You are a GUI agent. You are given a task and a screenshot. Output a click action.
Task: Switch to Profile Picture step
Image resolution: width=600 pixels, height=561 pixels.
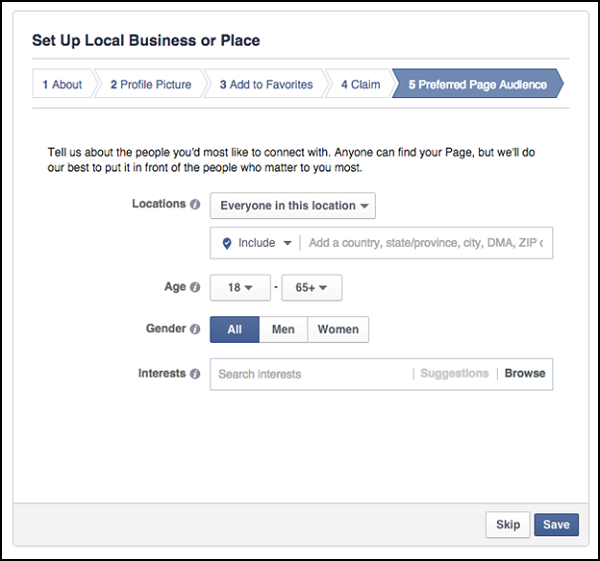click(151, 85)
